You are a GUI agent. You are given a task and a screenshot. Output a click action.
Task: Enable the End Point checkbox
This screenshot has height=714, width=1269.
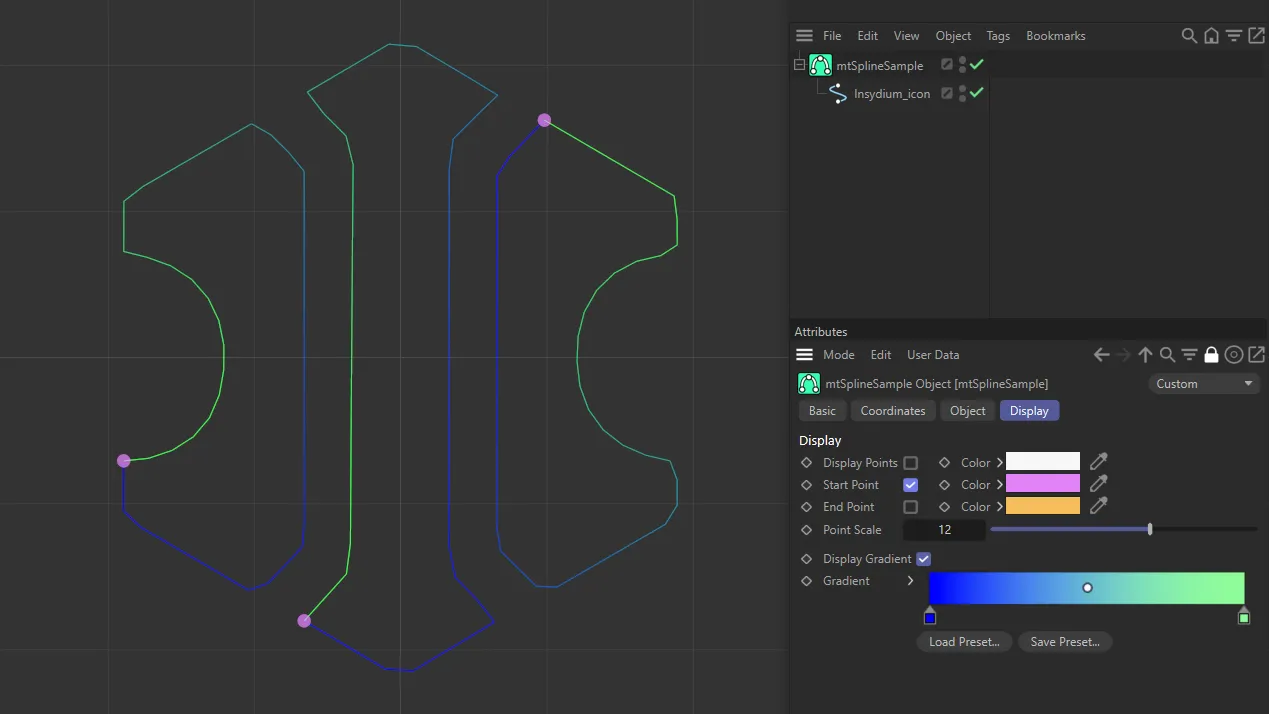point(910,506)
